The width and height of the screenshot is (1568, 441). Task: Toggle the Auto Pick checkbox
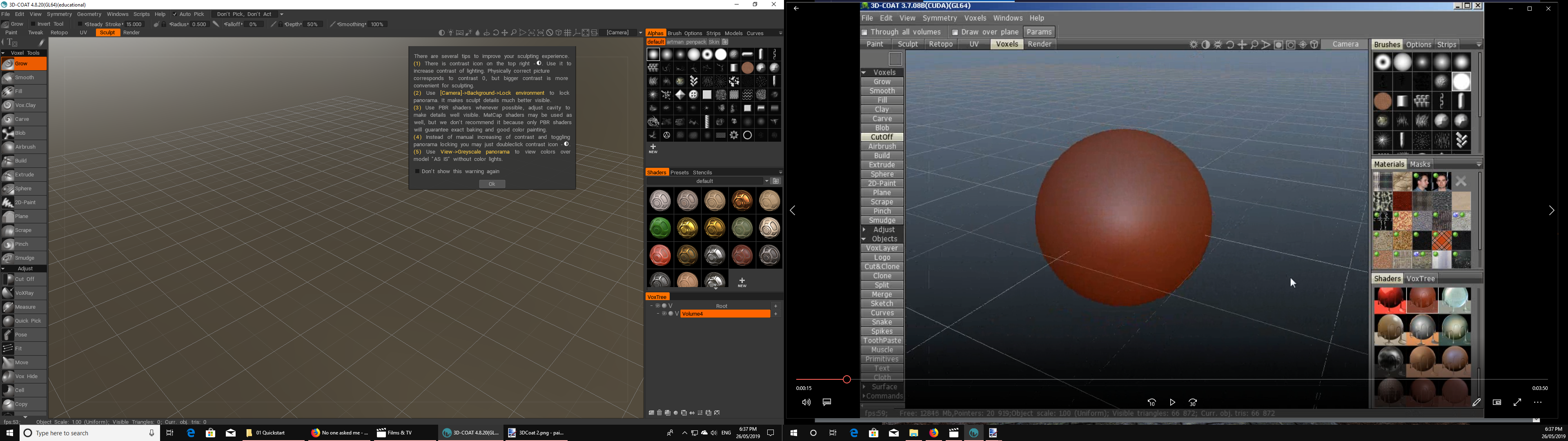[x=175, y=14]
